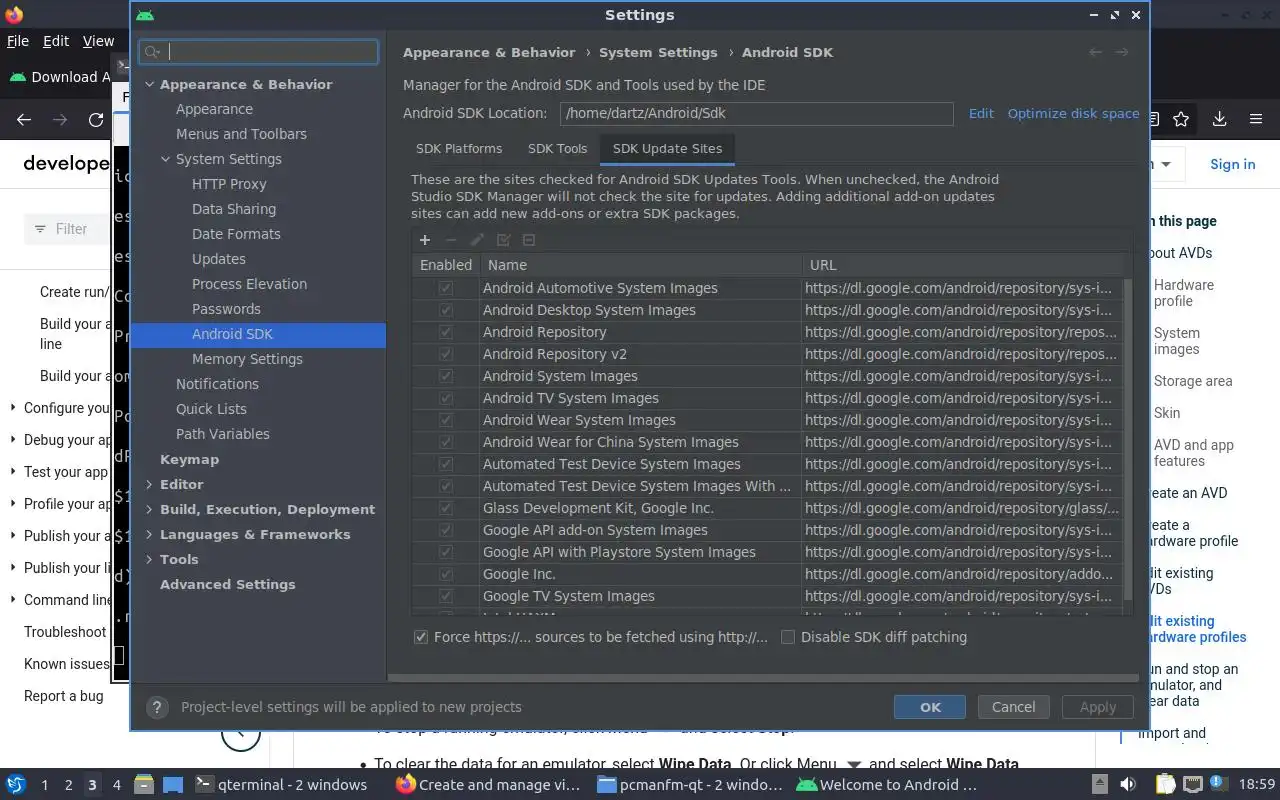The width and height of the screenshot is (1280, 800).
Task: Expand Test your app item in browser sidebar
Action: 13,472
